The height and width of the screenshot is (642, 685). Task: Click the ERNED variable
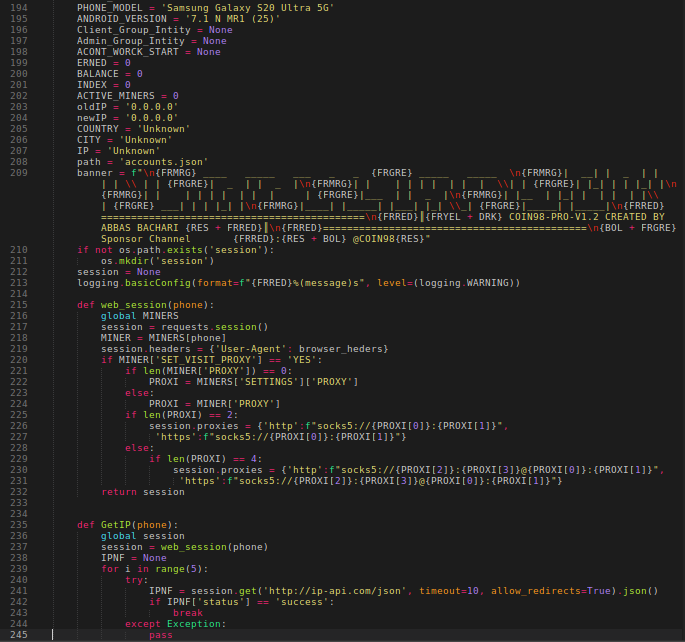92,63
